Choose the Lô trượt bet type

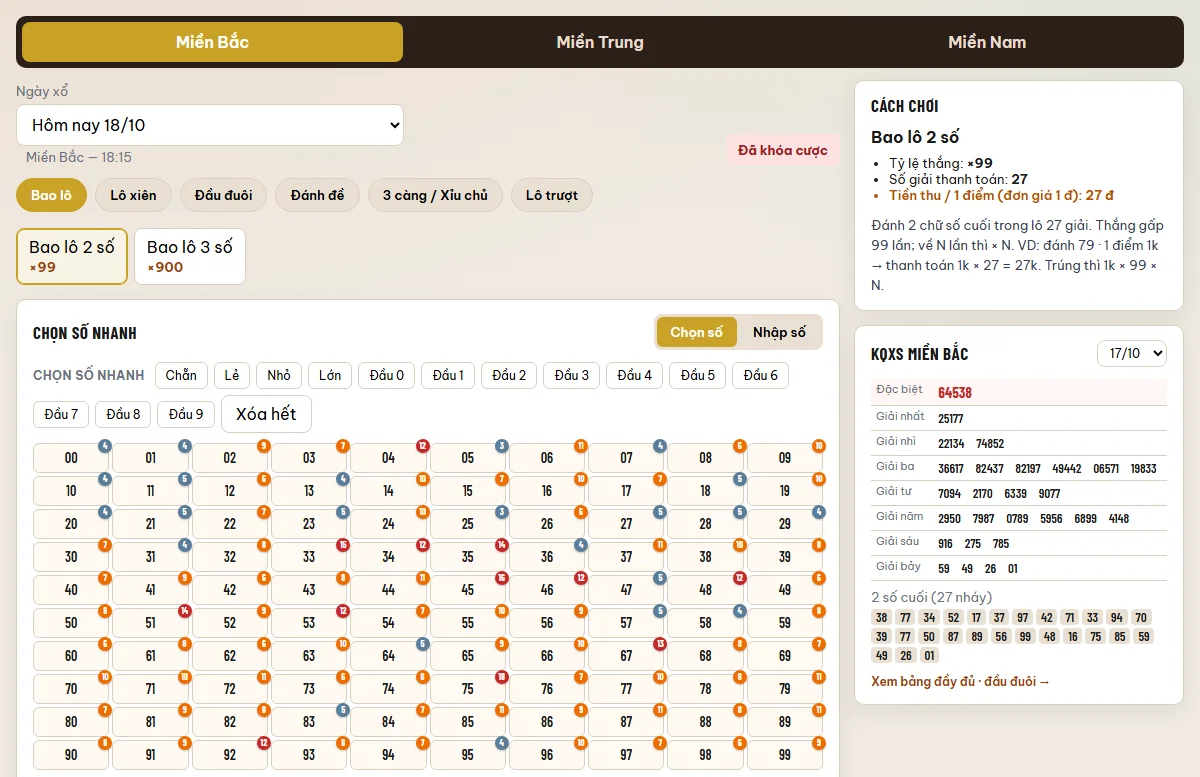(x=552, y=195)
